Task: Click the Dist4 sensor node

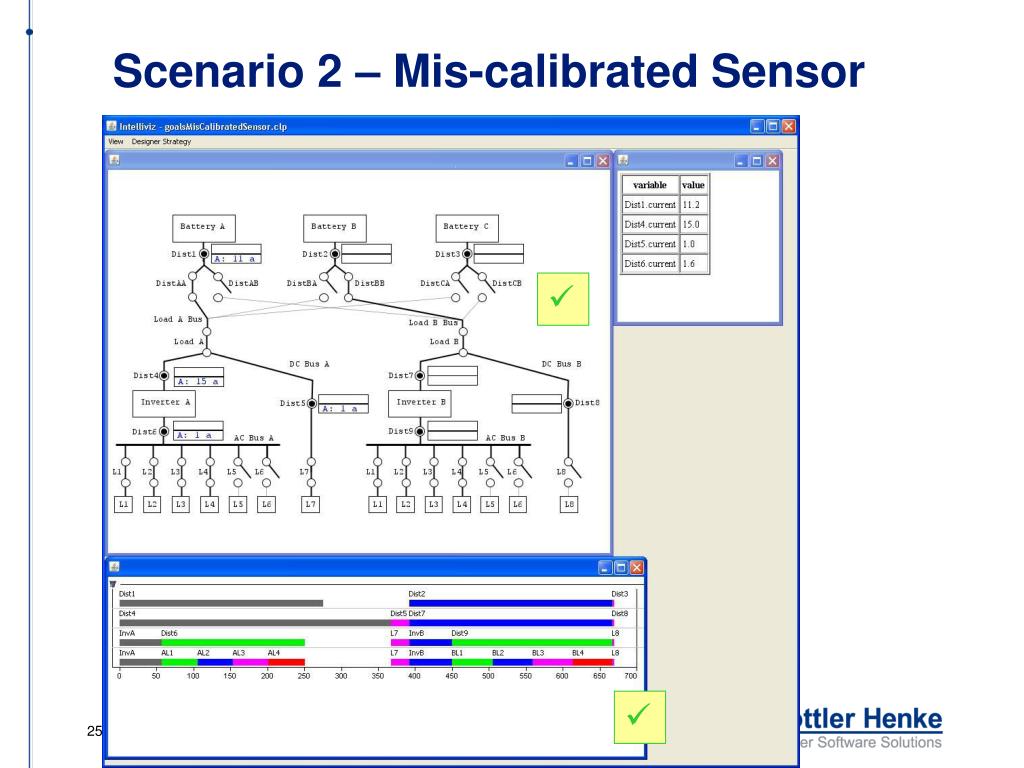Action: point(164,376)
